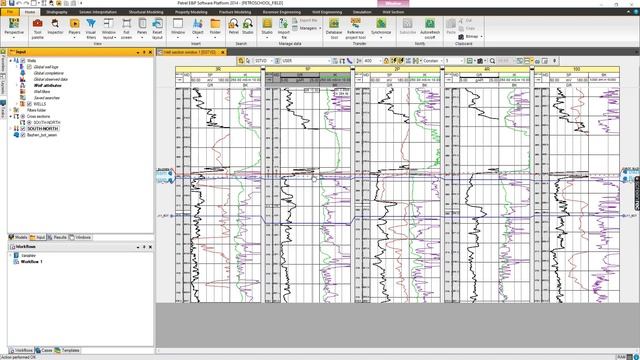Switch to the Models pane tab
The width and height of the screenshot is (640, 360).
[x=18, y=237]
